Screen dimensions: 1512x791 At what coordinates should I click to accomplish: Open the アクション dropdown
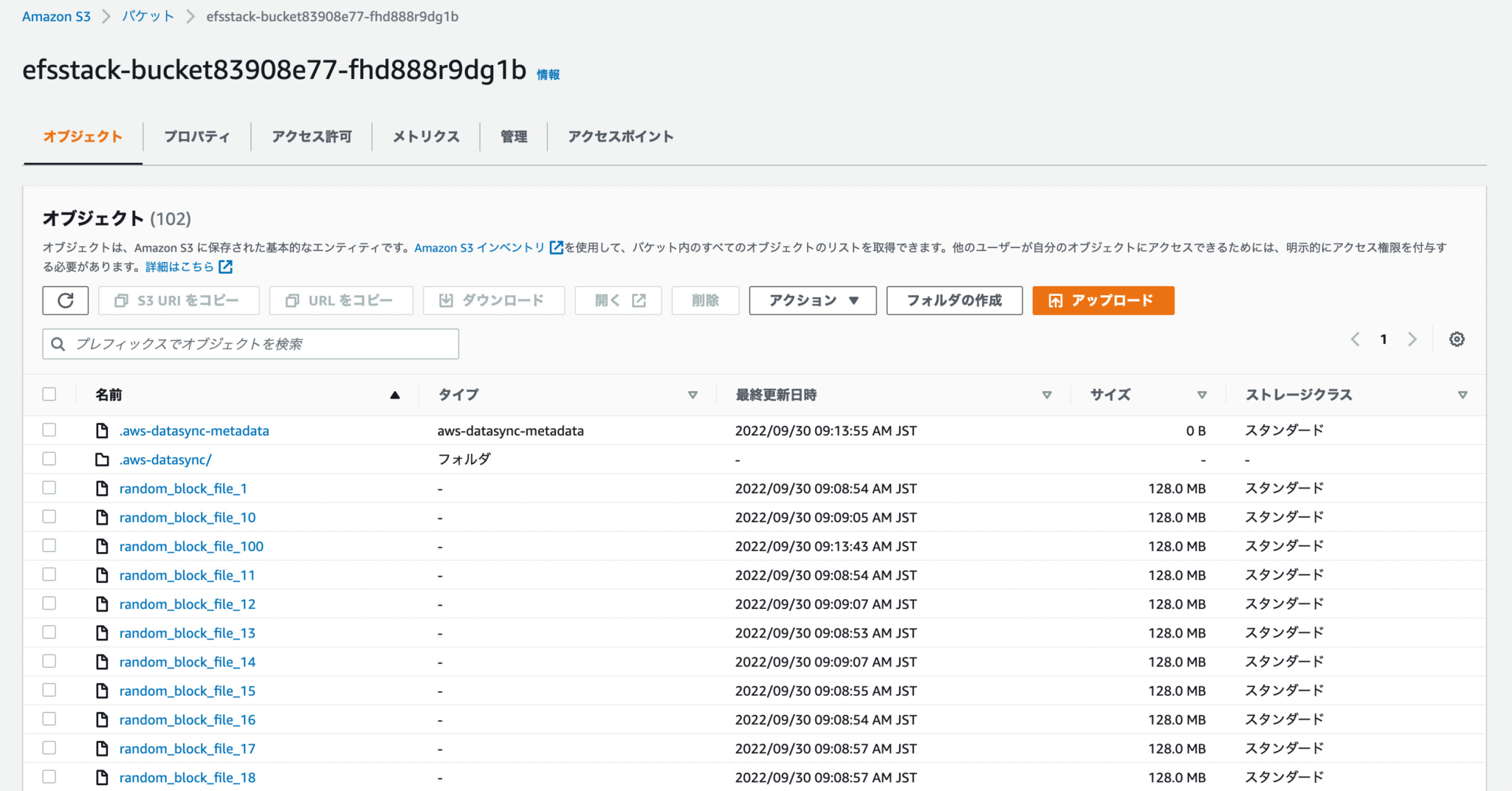(811, 300)
